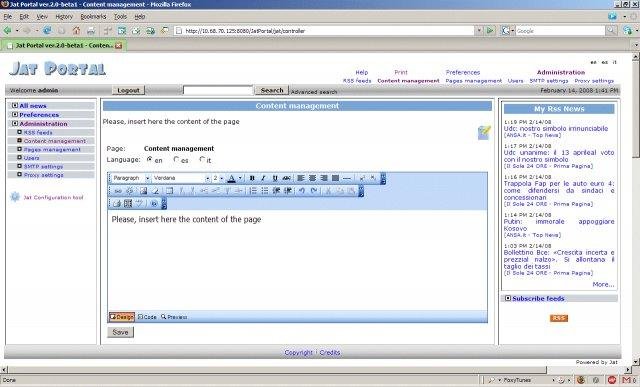The image size is (640, 387).
Task: Click the Jat Configuration tool gear icon
Action: (x=15, y=197)
